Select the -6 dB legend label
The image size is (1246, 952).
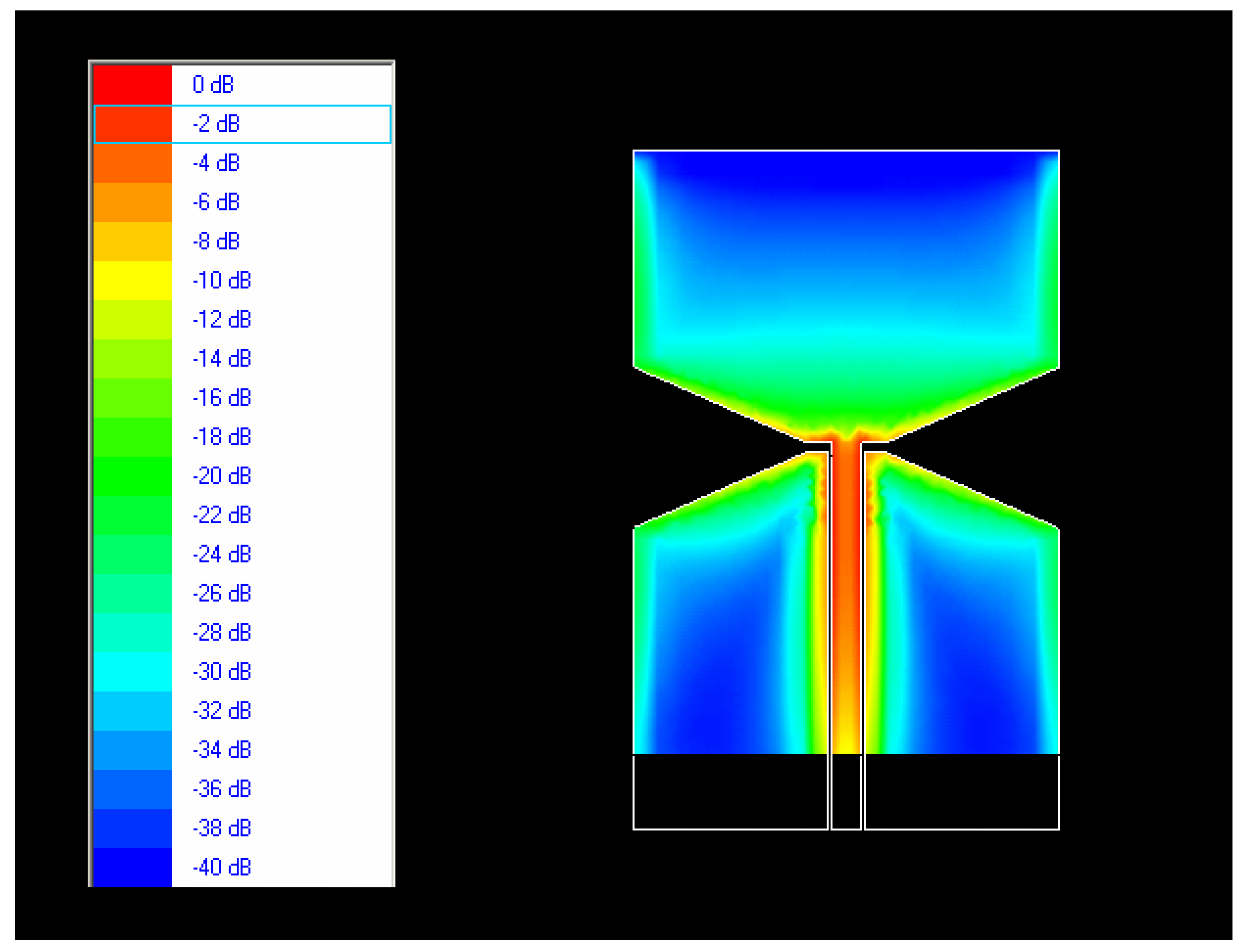(x=216, y=202)
